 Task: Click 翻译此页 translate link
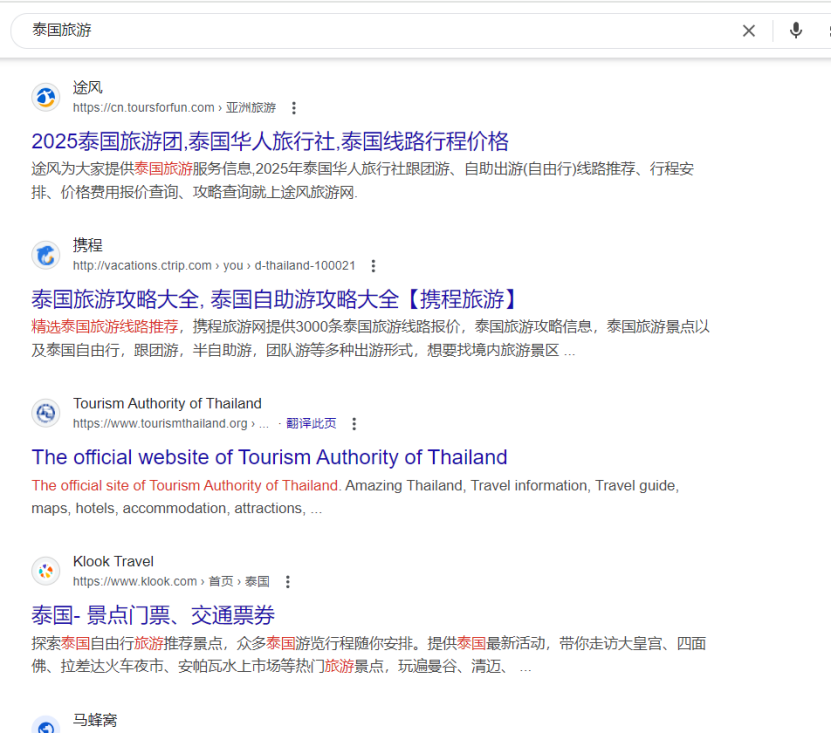[x=311, y=423]
